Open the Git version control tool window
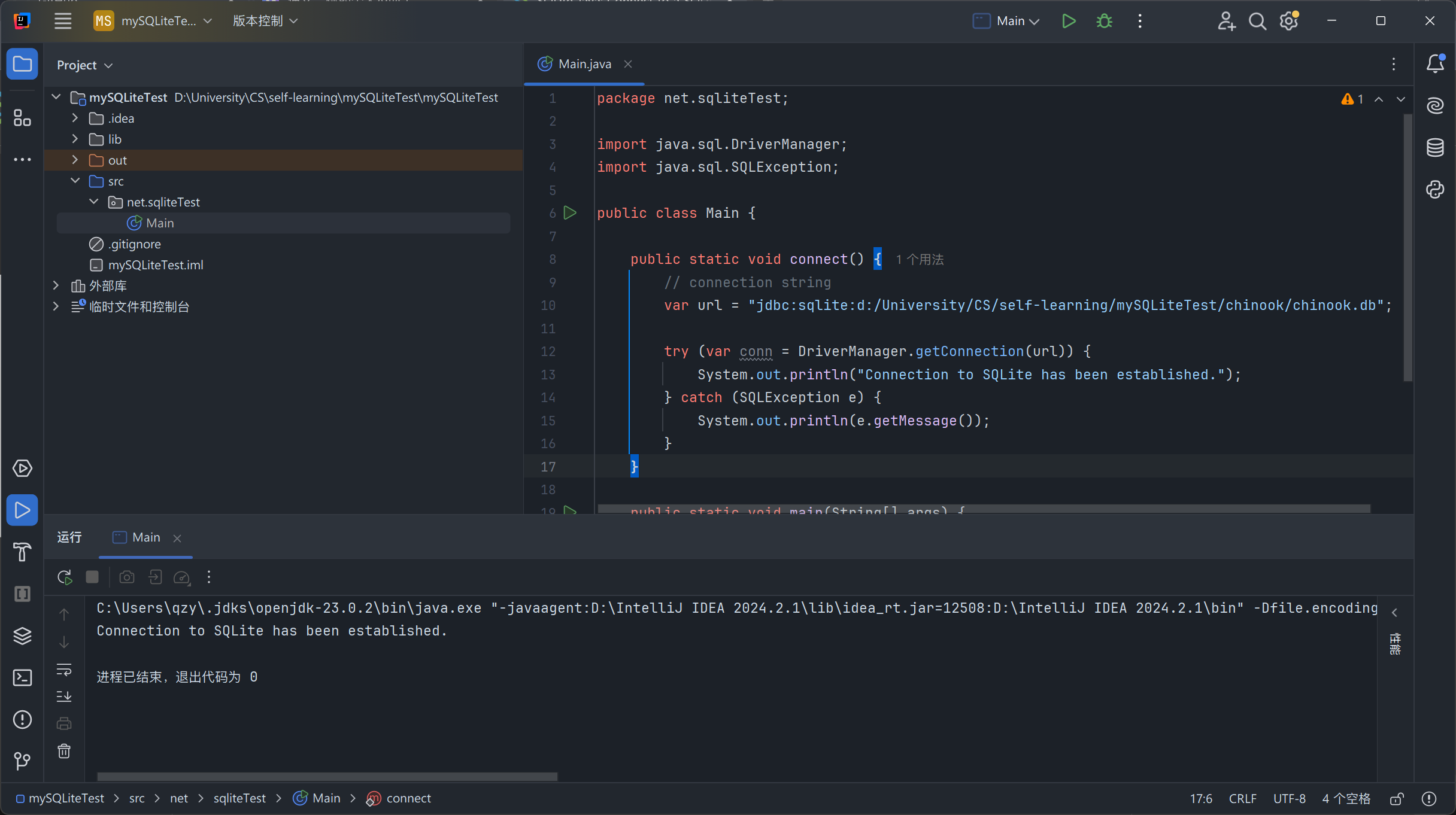The height and width of the screenshot is (815, 1456). pos(22,761)
